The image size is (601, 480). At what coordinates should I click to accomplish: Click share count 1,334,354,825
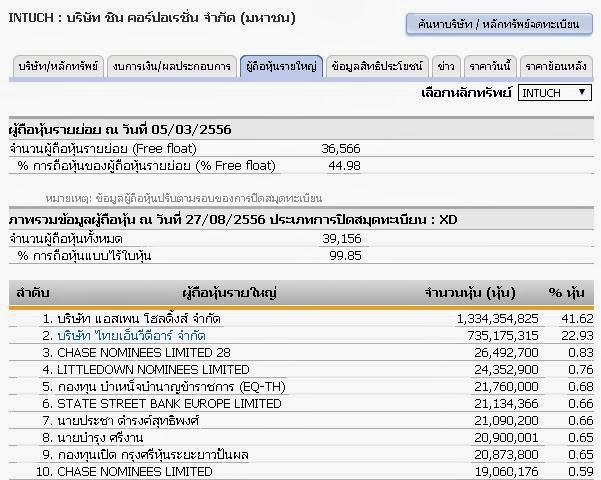498,319
